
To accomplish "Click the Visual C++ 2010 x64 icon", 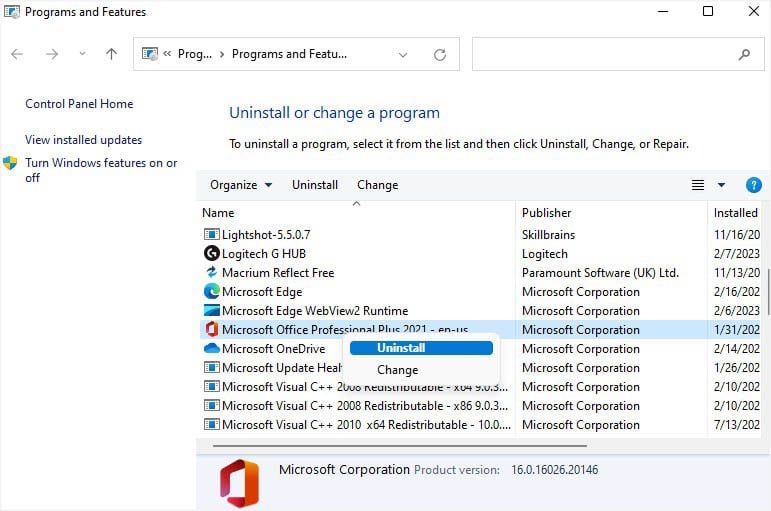I will [211, 424].
